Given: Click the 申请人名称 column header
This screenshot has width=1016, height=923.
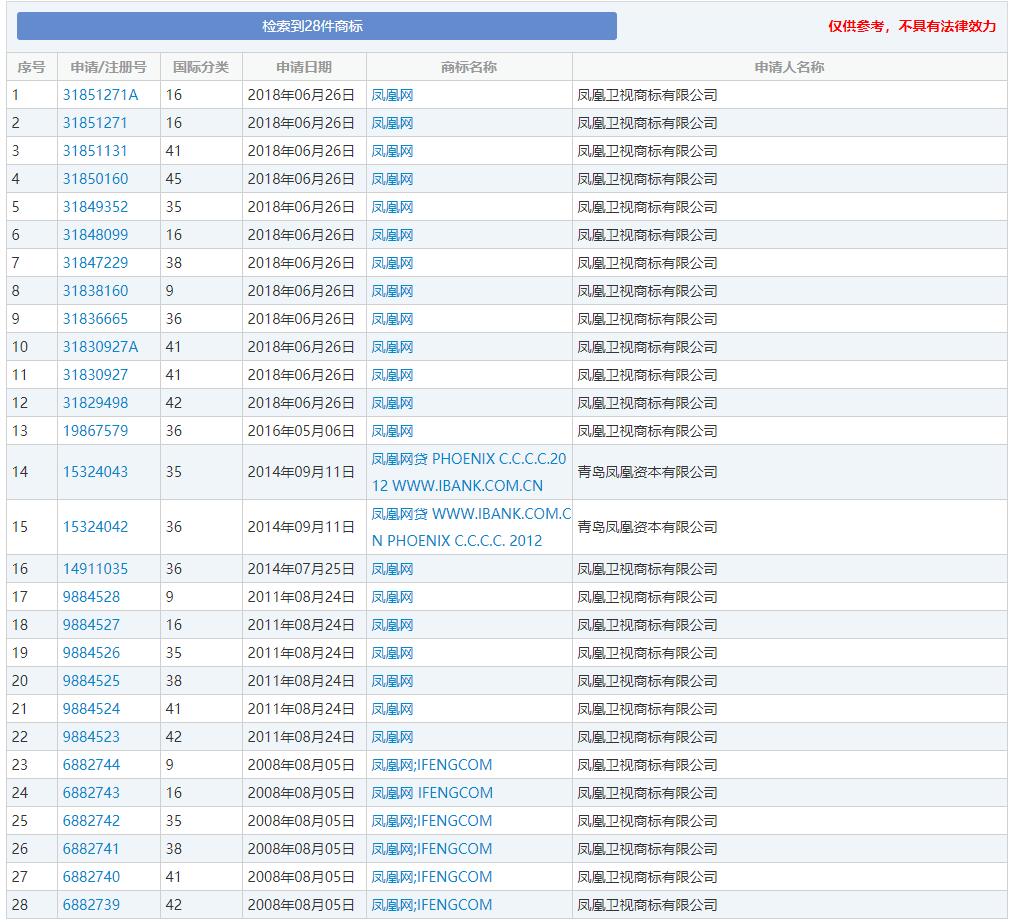Looking at the screenshot, I should [789, 67].
